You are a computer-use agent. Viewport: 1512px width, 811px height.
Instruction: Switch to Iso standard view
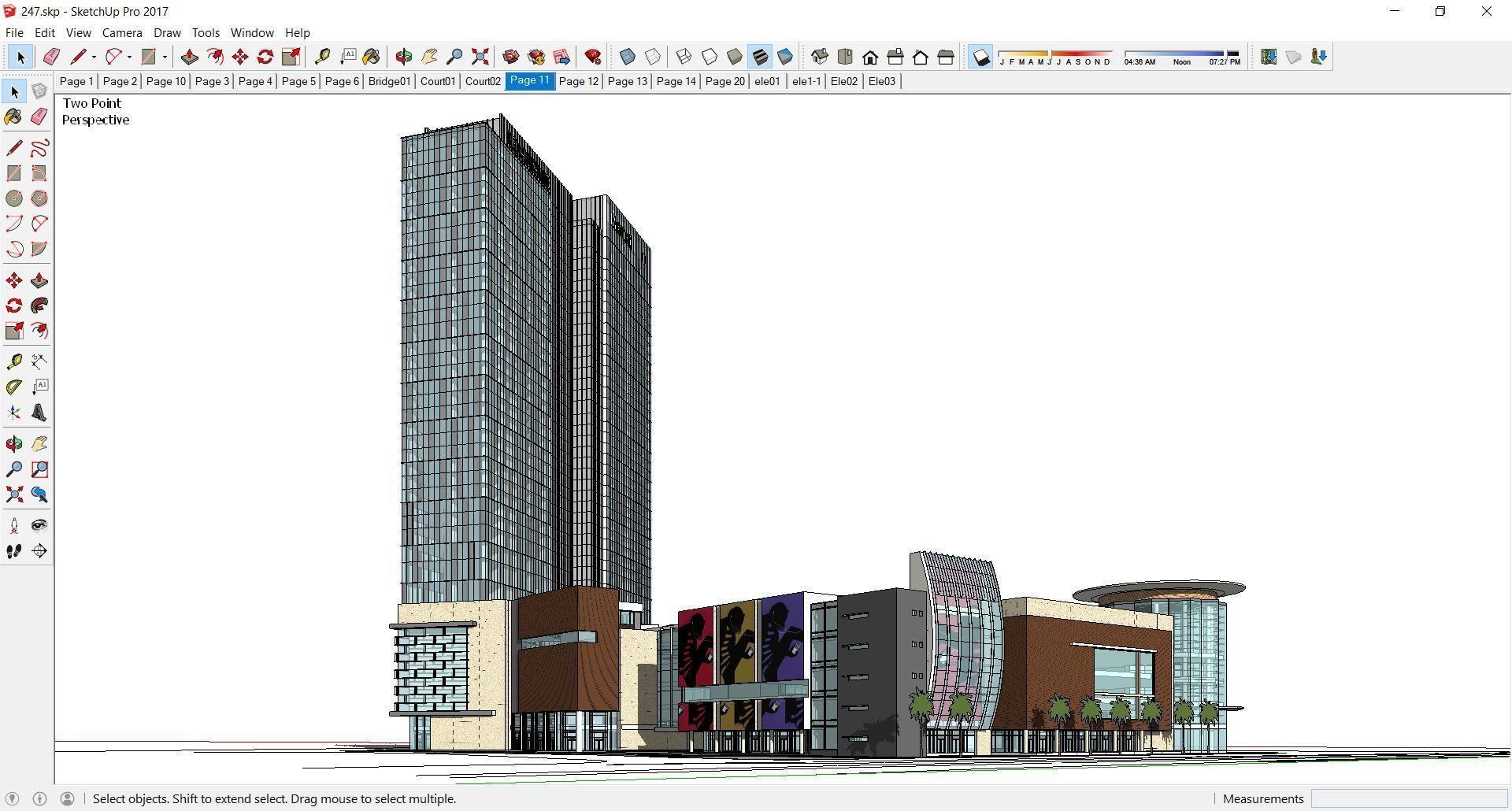point(820,57)
